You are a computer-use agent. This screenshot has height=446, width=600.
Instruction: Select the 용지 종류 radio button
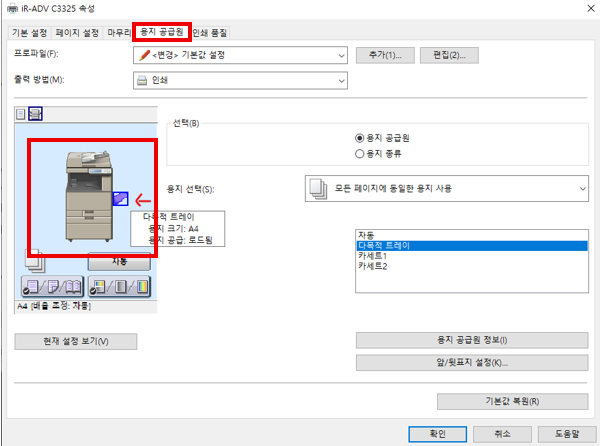[360, 154]
